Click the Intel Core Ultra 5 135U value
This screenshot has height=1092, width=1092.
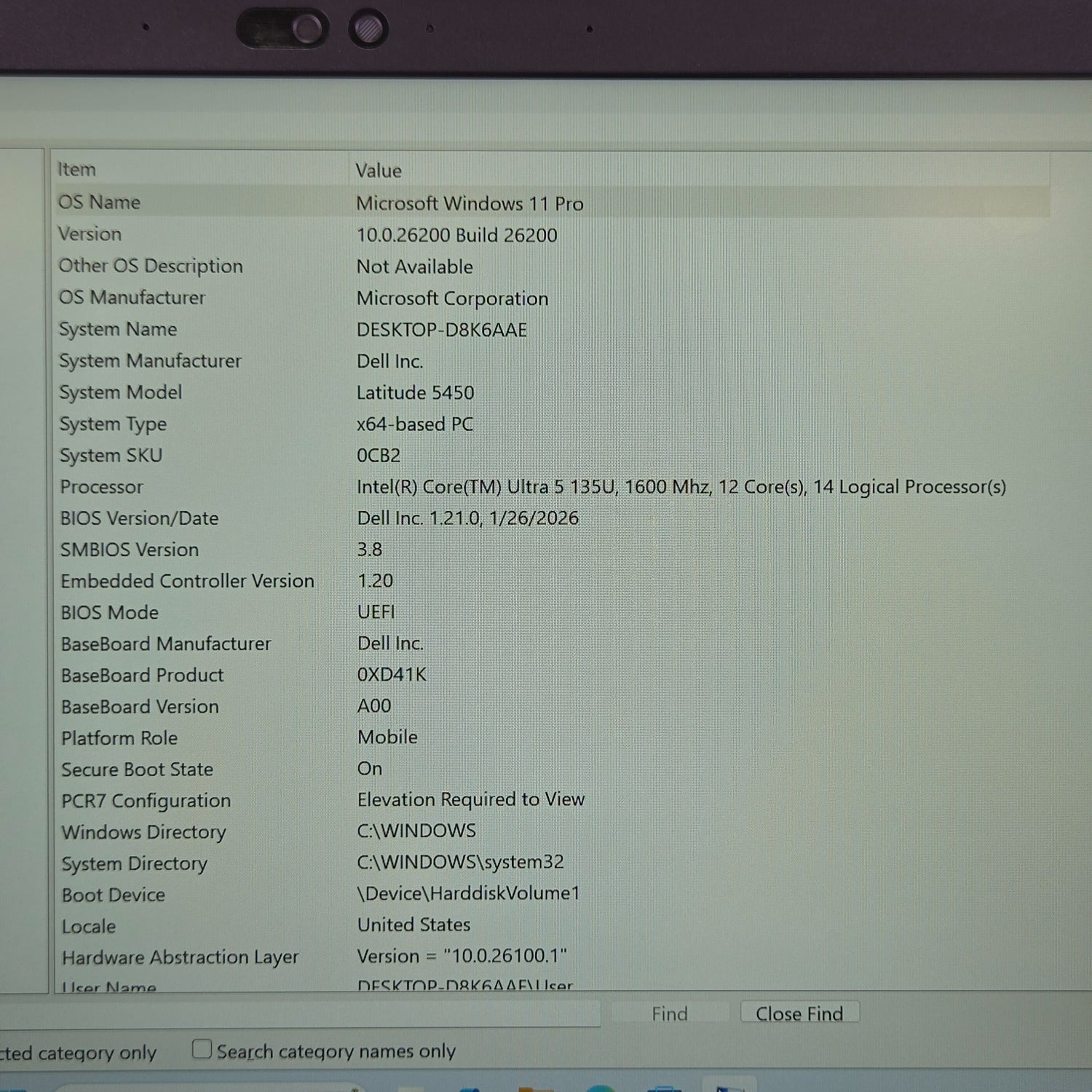click(x=681, y=486)
